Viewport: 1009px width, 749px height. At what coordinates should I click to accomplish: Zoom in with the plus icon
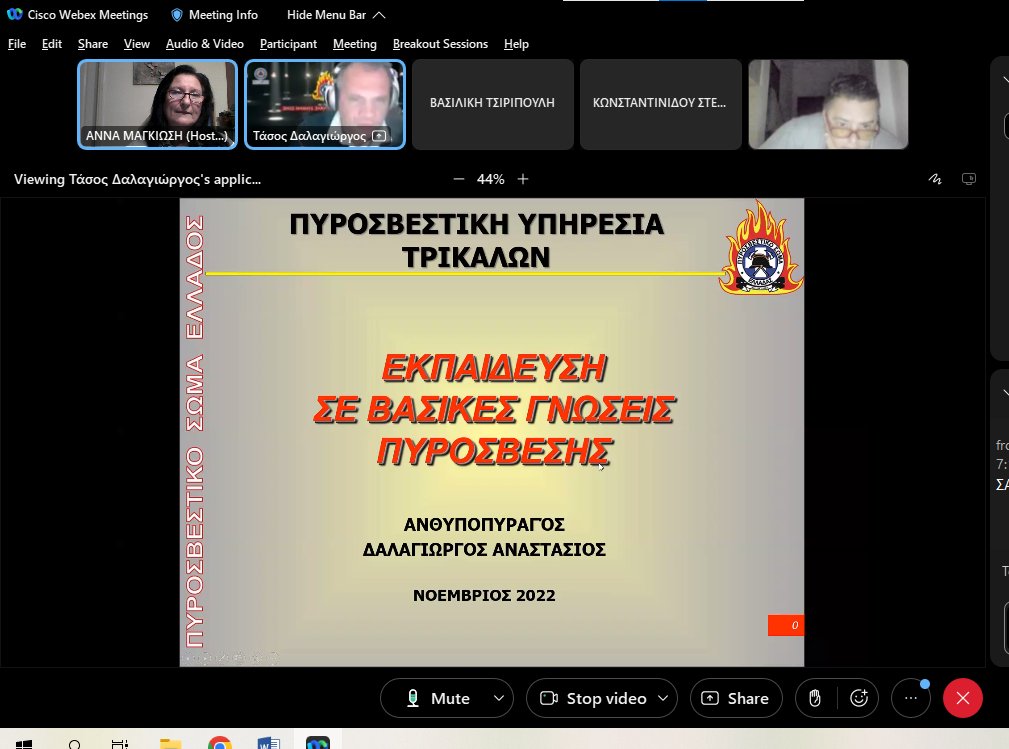pyautogui.click(x=523, y=179)
